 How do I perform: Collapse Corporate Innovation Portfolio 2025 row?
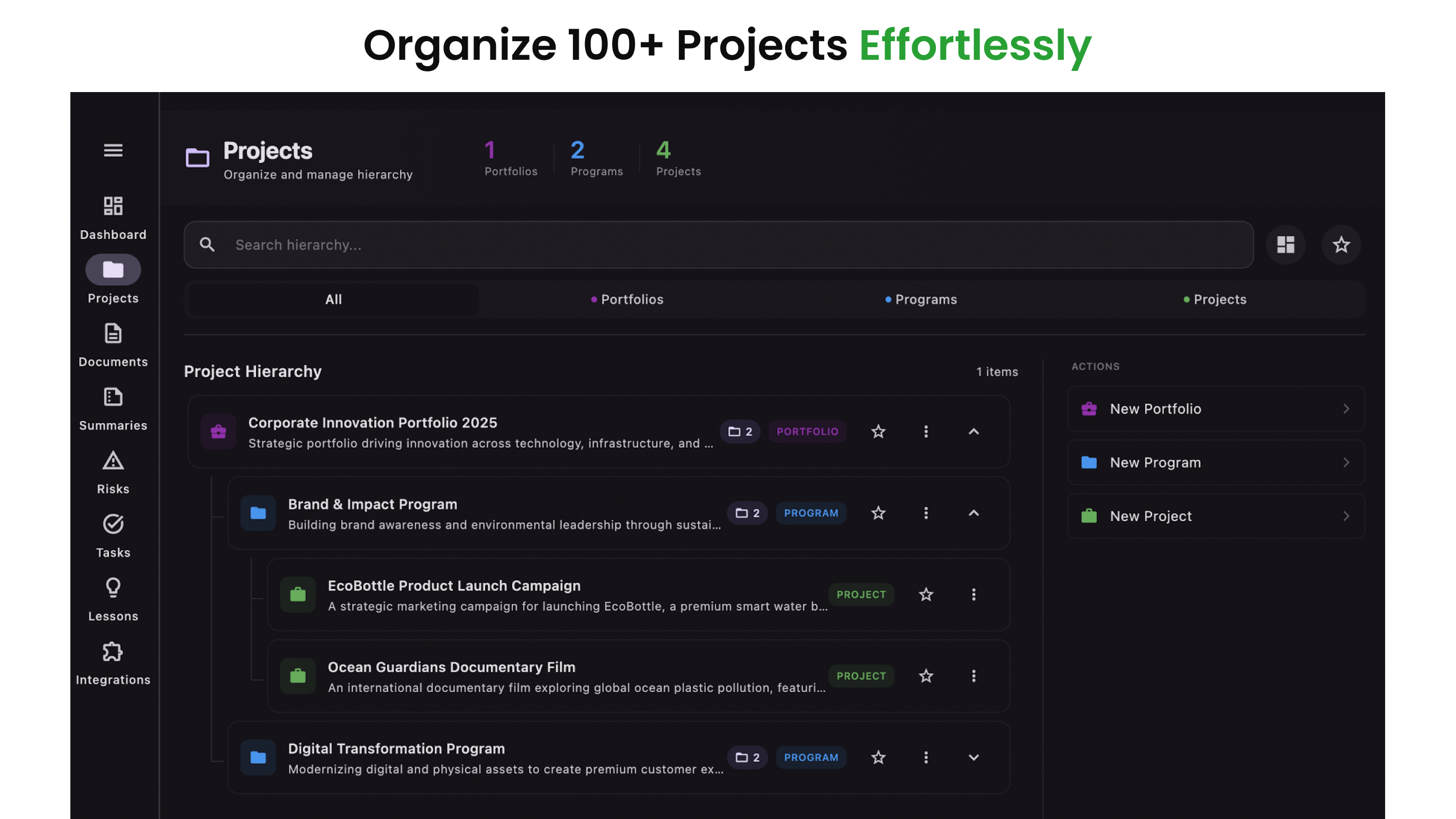click(973, 432)
